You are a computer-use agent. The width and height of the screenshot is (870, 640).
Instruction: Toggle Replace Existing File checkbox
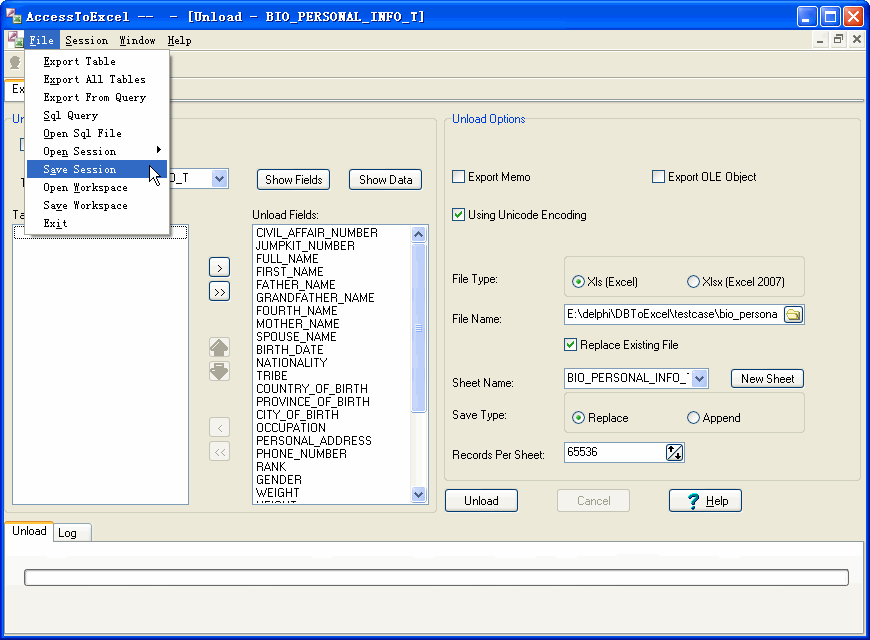click(x=570, y=345)
